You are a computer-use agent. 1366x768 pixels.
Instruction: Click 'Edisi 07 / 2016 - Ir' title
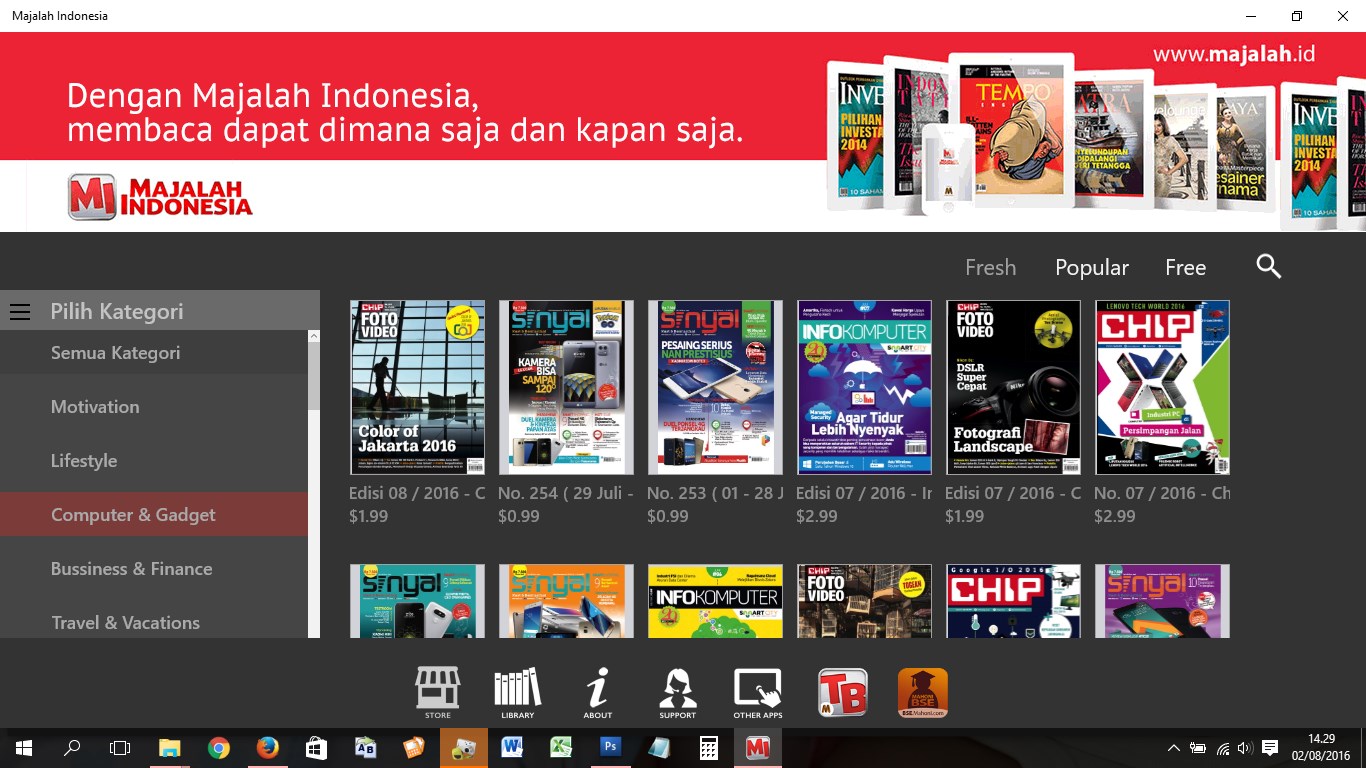(x=864, y=493)
